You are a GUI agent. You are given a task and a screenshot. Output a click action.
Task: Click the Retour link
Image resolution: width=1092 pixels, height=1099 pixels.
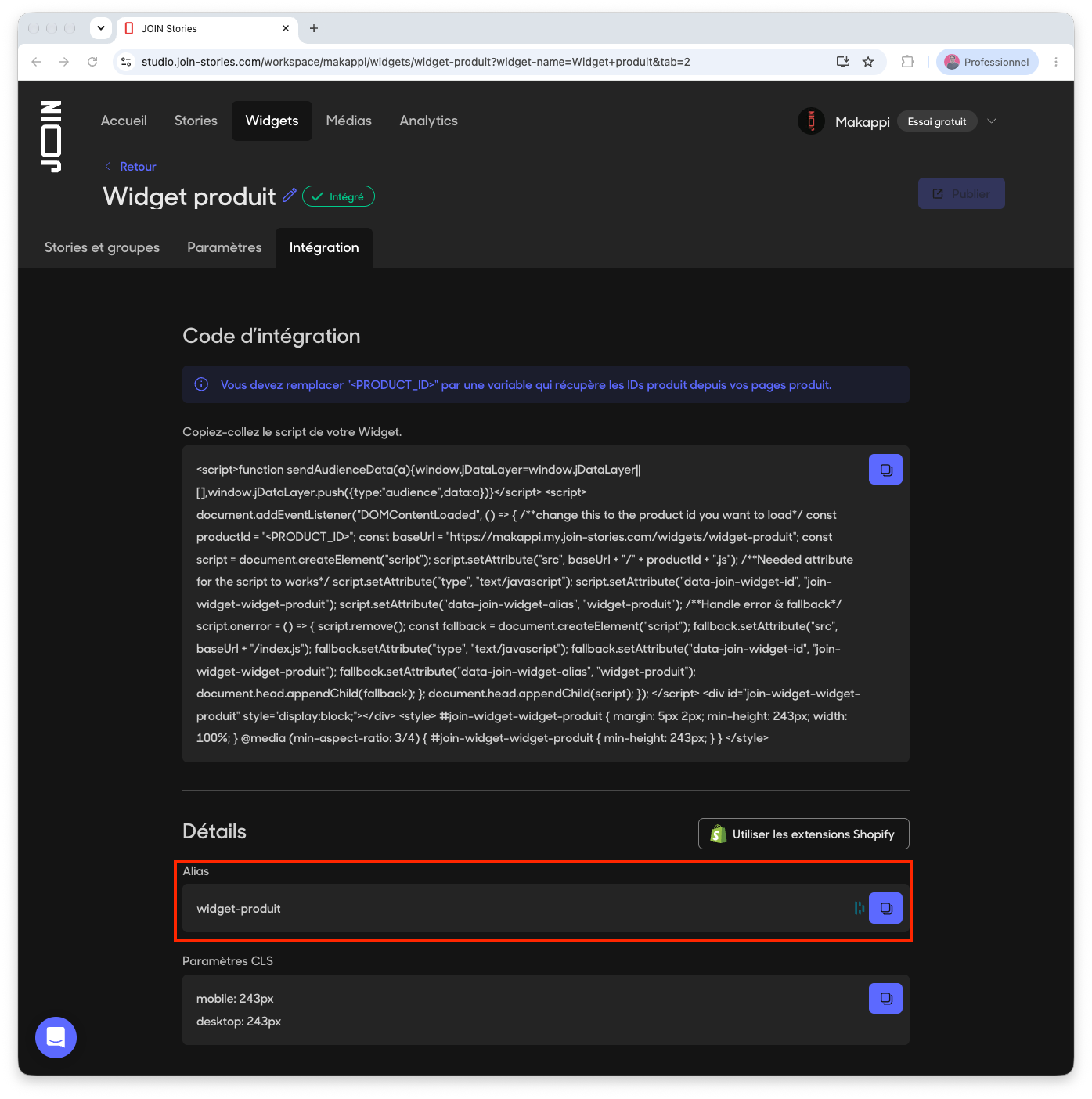click(x=131, y=167)
